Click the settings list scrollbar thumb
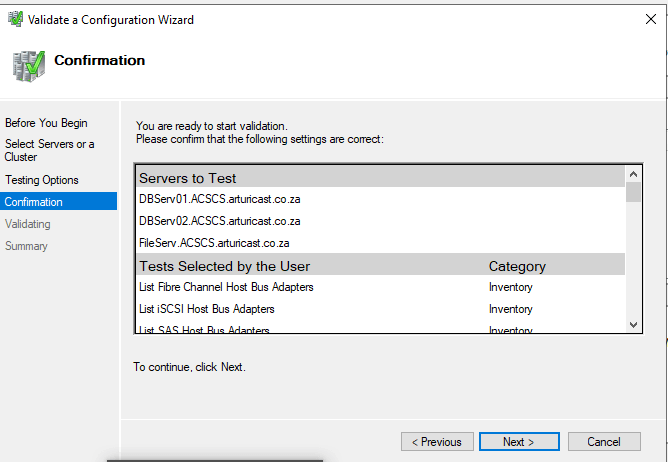Image resolution: width=668 pixels, height=462 pixels. click(633, 192)
